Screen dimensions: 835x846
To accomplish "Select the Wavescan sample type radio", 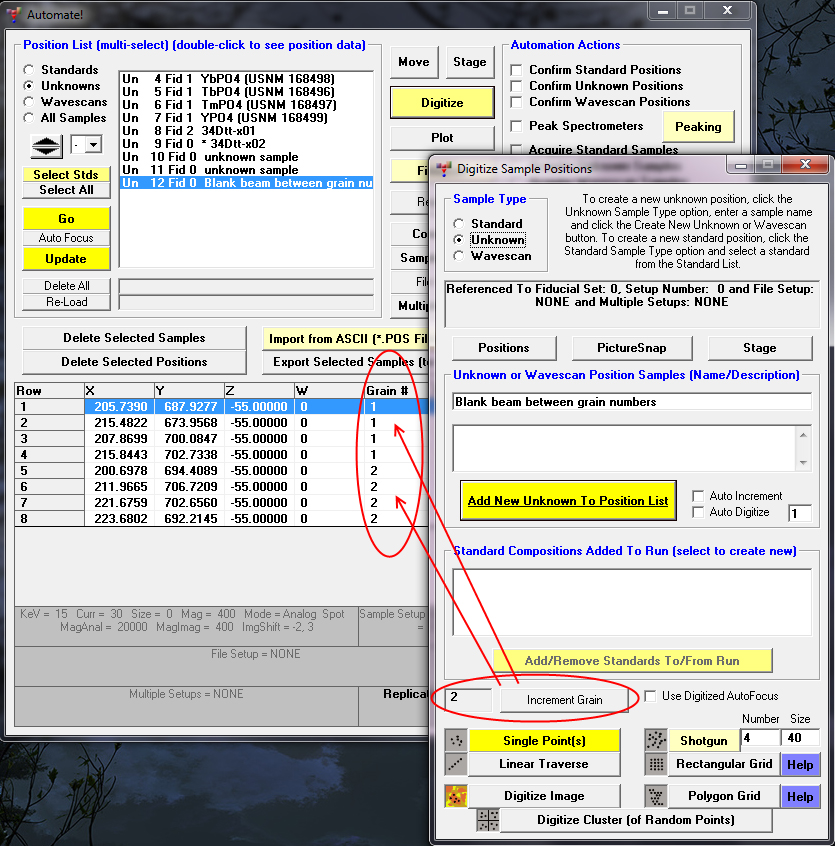I will point(459,256).
